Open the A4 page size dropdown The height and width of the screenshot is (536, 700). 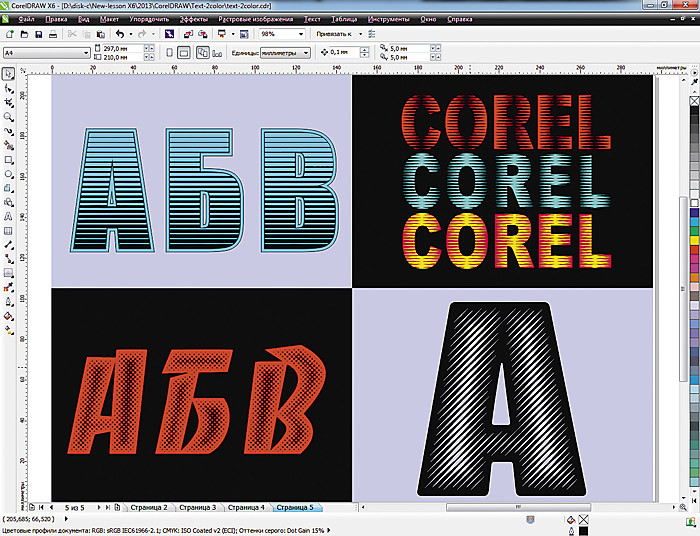(86, 53)
